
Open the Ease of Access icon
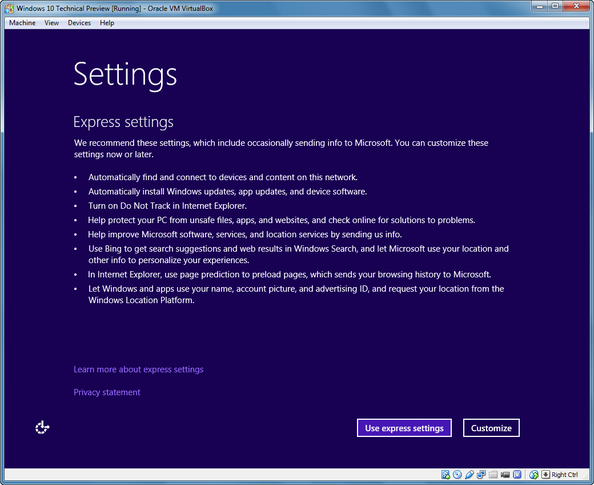[x=42, y=427]
